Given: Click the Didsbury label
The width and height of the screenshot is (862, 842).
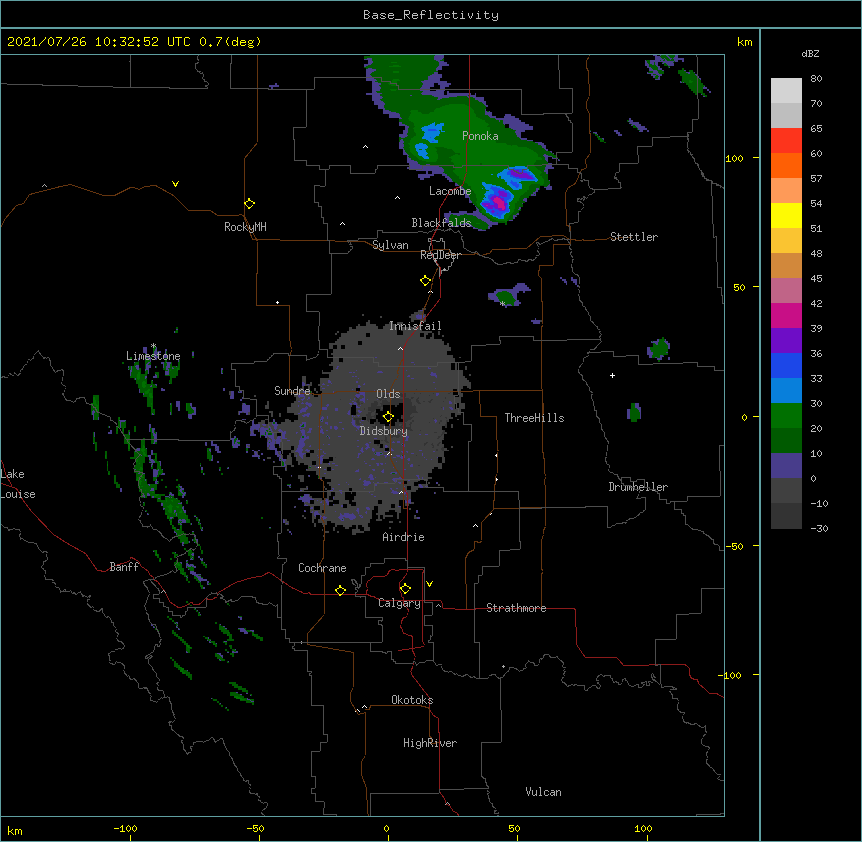Looking at the screenshot, I should pos(384,431).
